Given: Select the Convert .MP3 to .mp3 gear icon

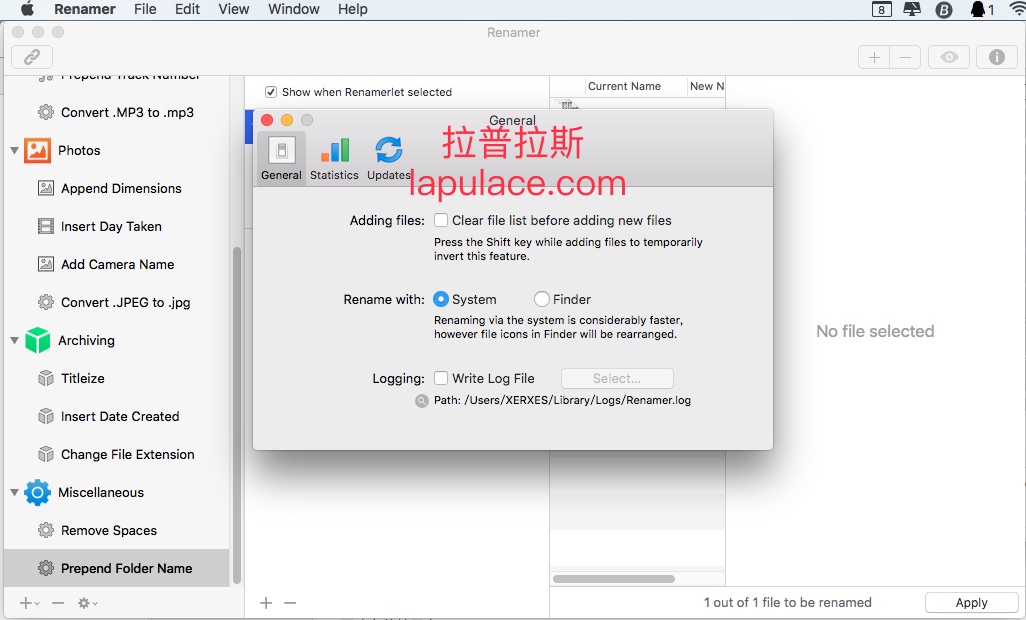Looking at the screenshot, I should click(46, 112).
